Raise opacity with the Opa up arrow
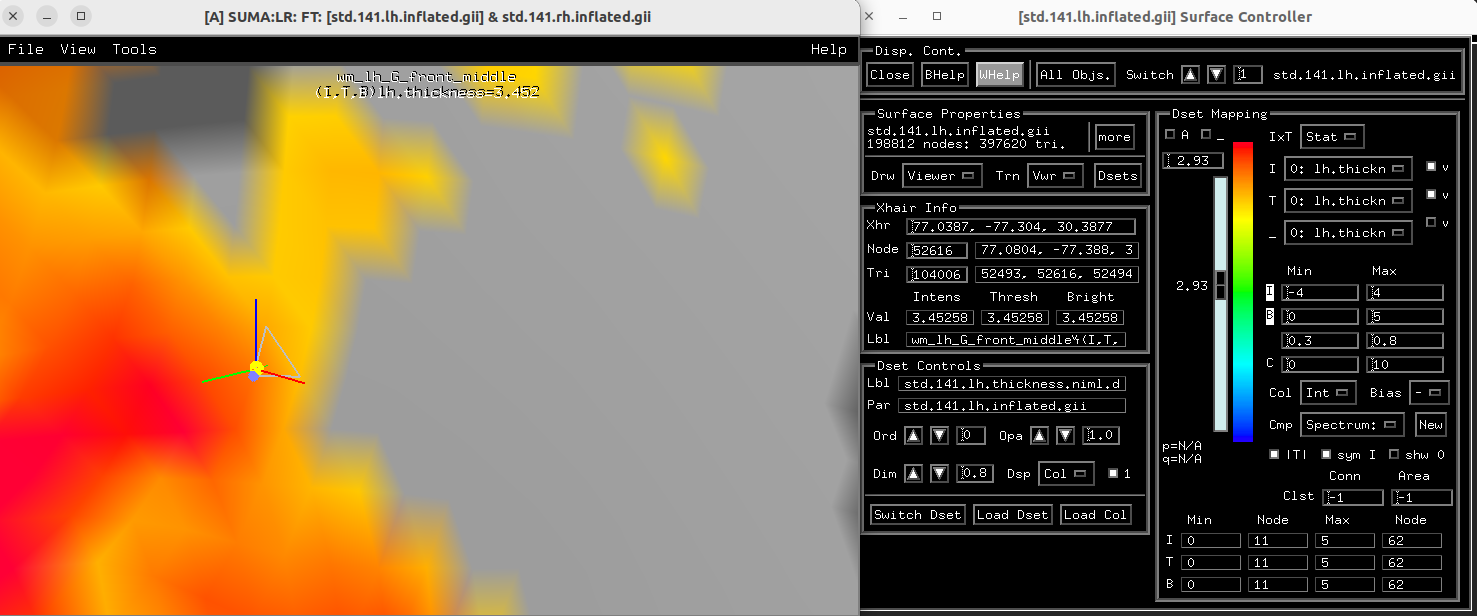Viewport: 1477px width, 616px height. pos(1040,436)
